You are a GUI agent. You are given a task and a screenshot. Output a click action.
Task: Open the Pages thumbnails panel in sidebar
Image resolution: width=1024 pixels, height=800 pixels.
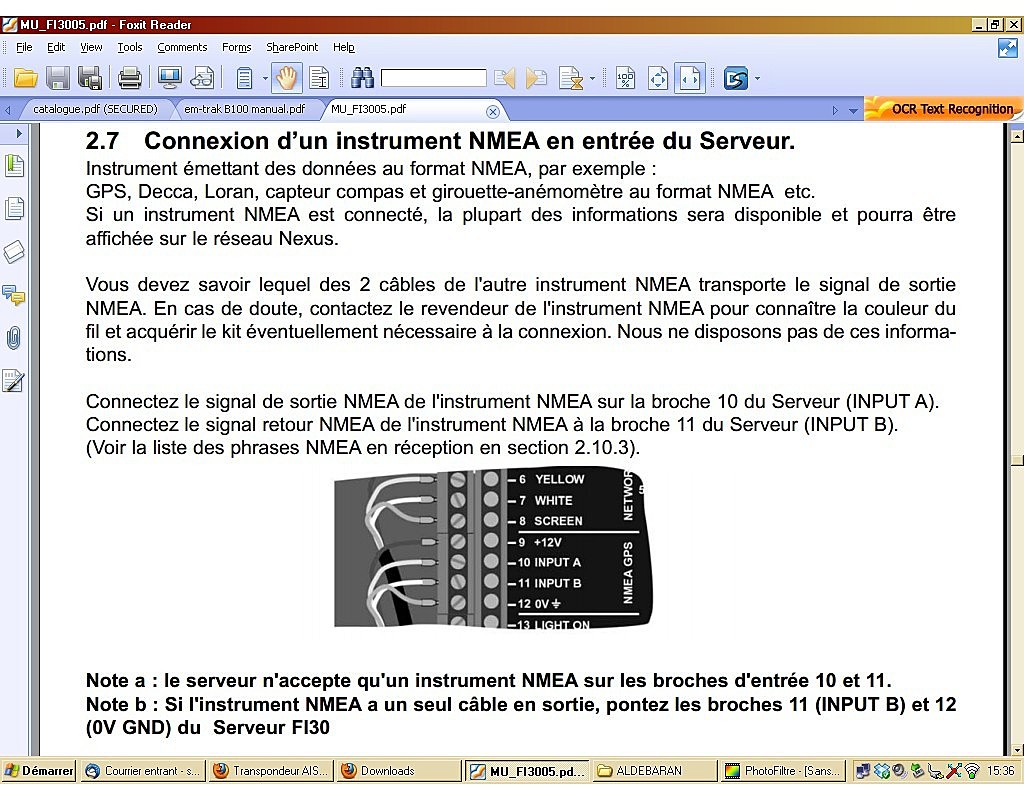point(14,209)
